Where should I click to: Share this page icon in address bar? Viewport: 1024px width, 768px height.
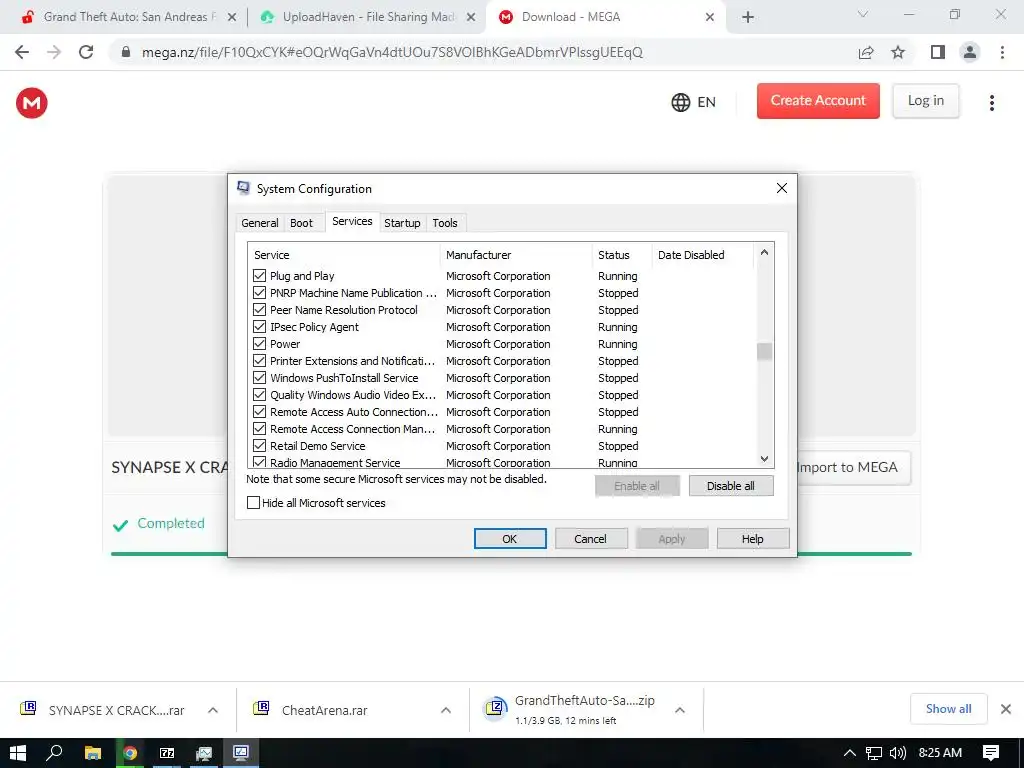pos(866,52)
